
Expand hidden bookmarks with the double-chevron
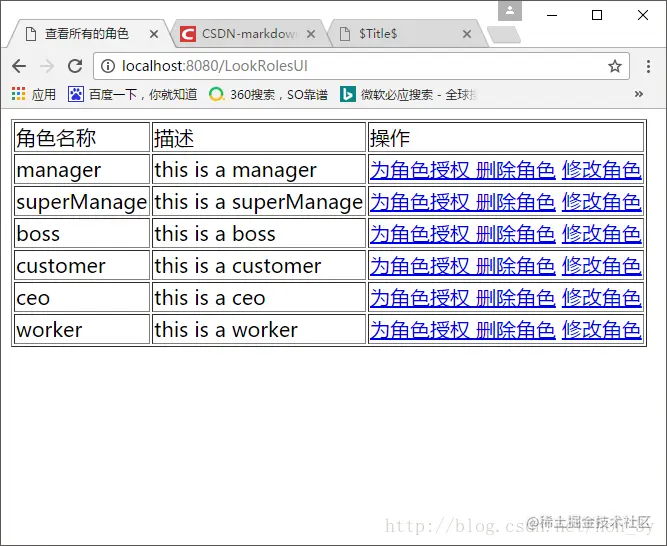coord(638,94)
